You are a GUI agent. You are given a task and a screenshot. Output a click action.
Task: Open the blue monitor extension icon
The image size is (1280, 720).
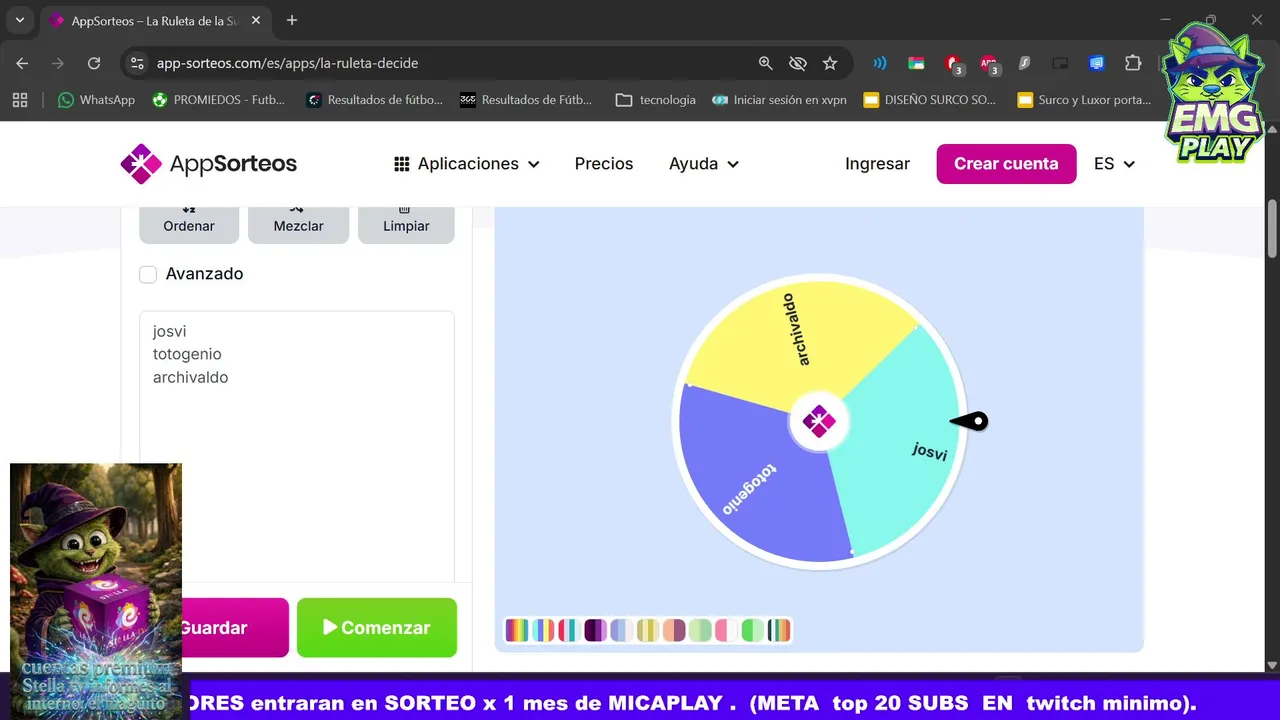(1096, 63)
